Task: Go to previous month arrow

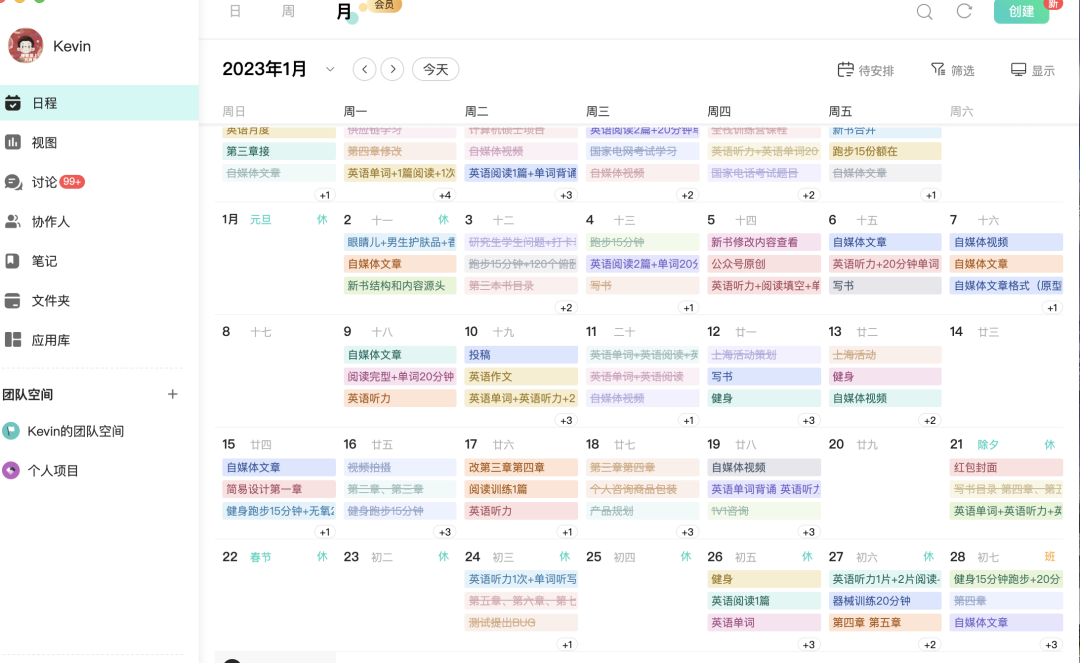Action: point(364,69)
